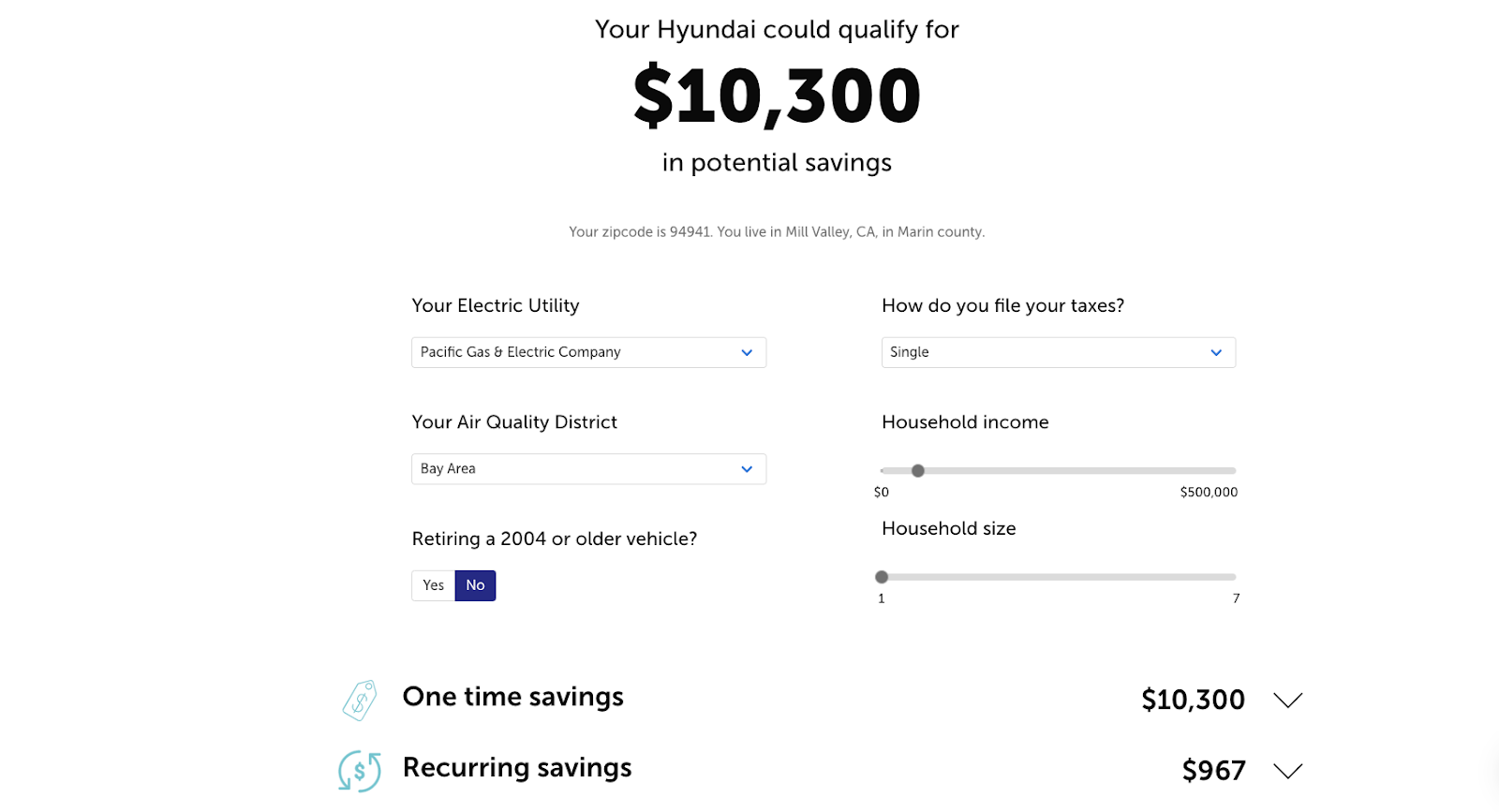Select Yes for retiring an older vehicle
Screen dimensions: 1499x812
click(x=433, y=585)
